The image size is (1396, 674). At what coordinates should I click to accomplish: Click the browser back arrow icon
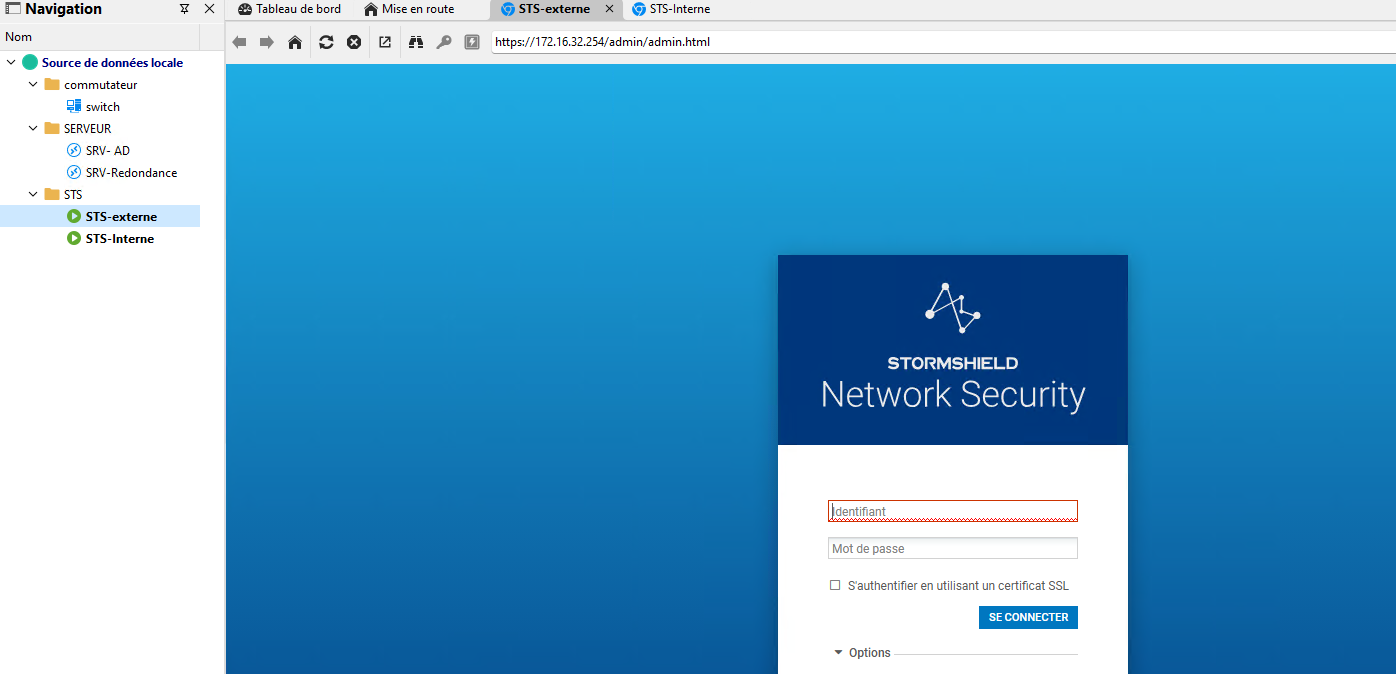point(239,42)
